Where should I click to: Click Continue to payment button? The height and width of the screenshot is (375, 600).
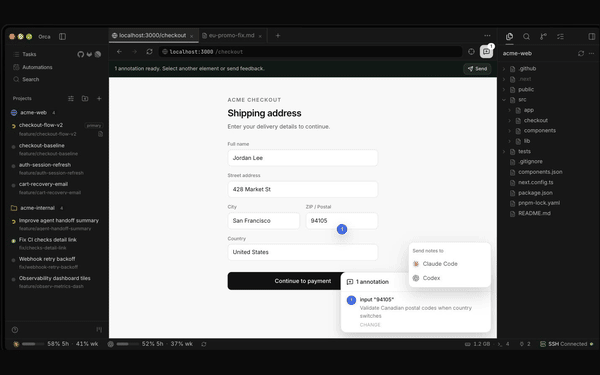click(x=285, y=281)
